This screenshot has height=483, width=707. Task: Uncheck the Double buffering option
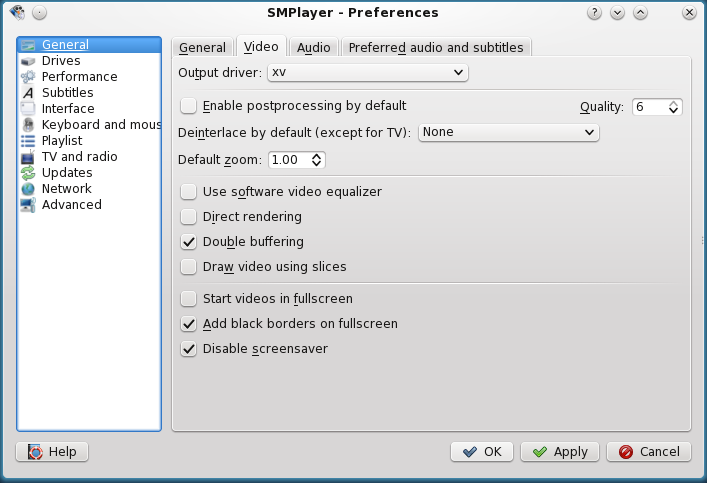coord(188,242)
